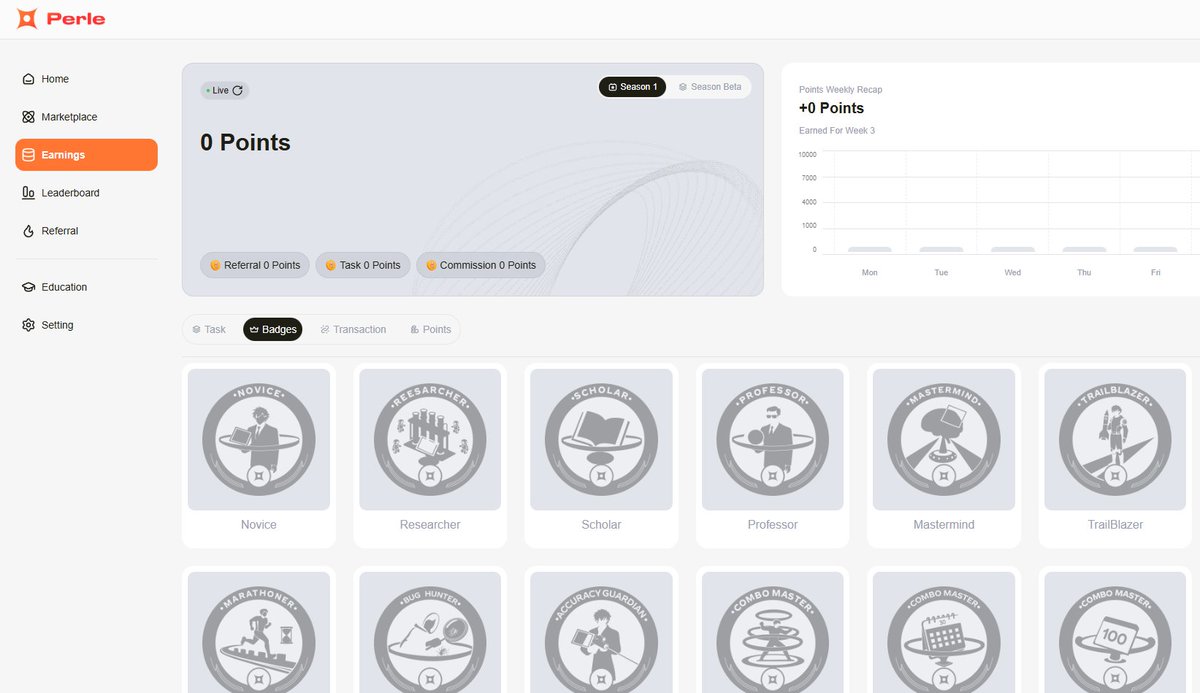
Task: Click the Researcher badge image
Action: [430, 439]
